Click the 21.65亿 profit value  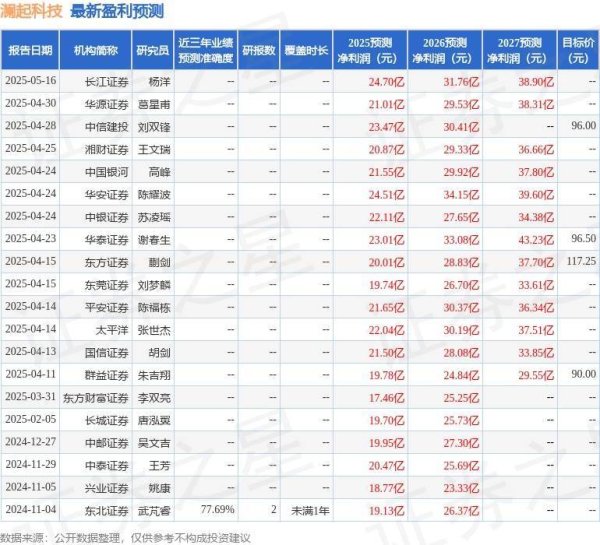coord(386,307)
